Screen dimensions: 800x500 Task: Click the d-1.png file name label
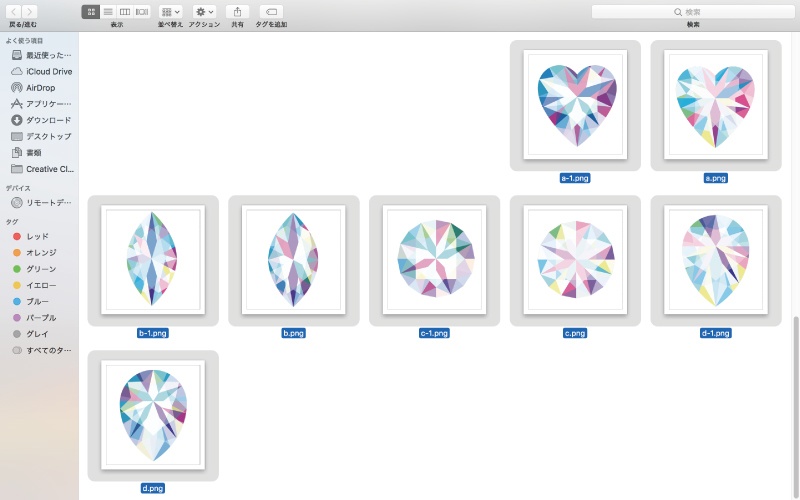(716, 333)
